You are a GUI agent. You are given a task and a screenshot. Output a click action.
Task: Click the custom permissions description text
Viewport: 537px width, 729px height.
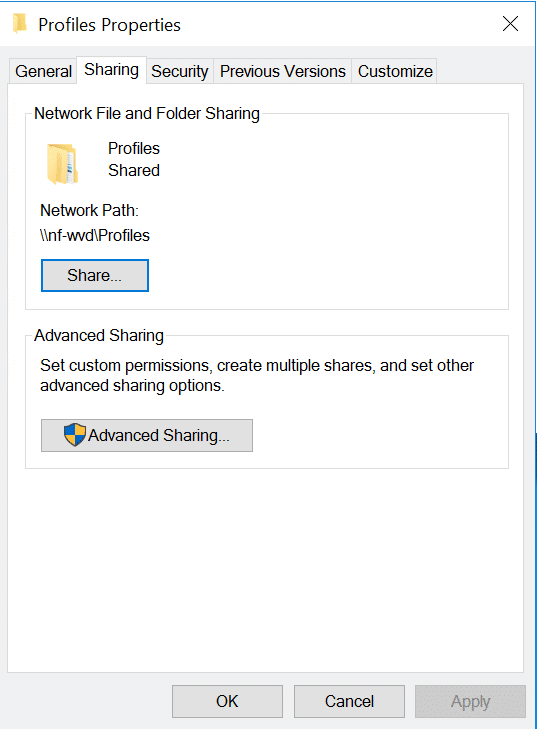pos(257,376)
